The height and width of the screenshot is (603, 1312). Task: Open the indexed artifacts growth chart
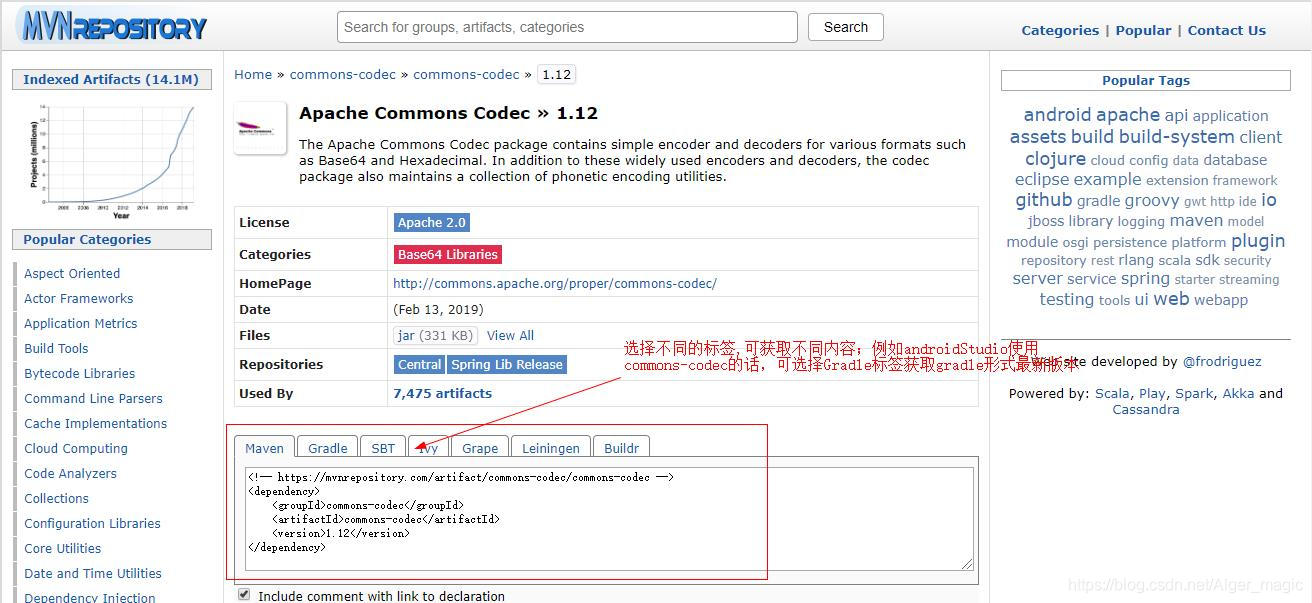pos(112,161)
